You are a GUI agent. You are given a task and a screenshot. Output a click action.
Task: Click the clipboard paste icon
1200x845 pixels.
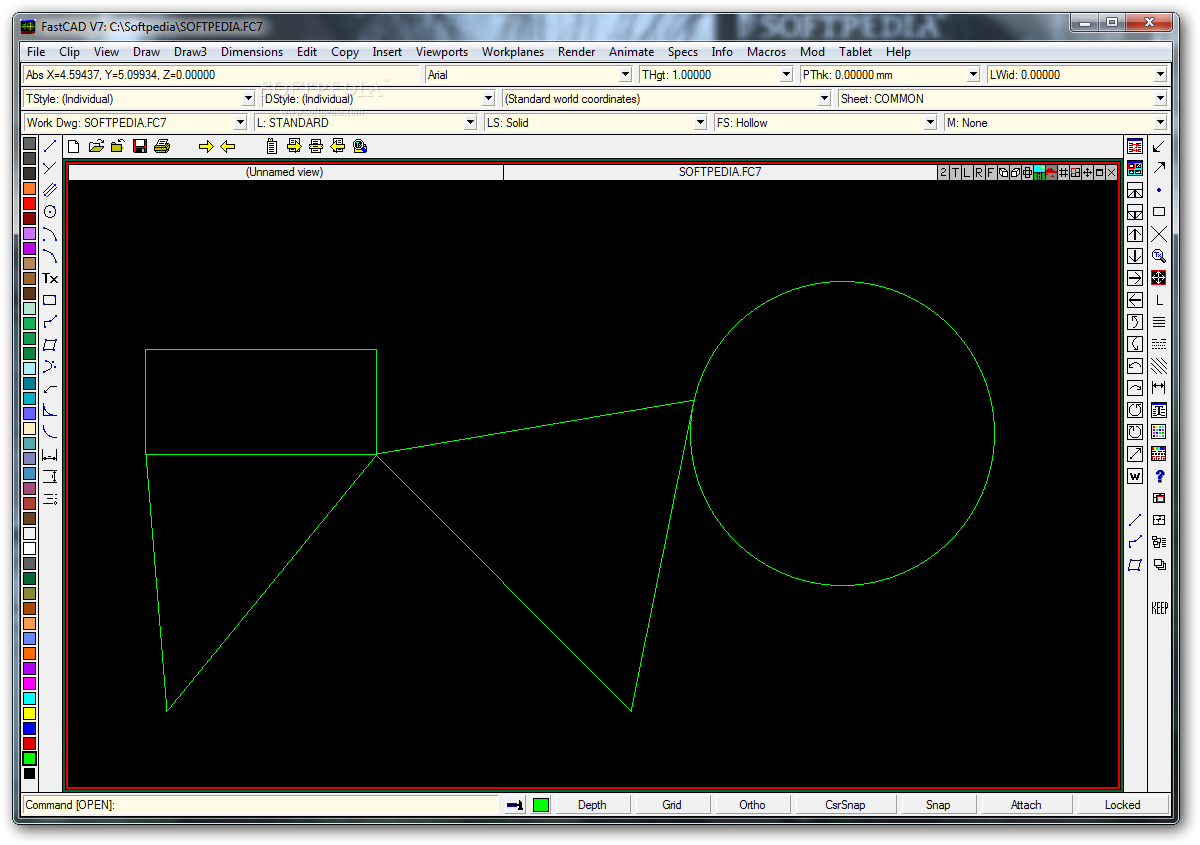coord(272,146)
